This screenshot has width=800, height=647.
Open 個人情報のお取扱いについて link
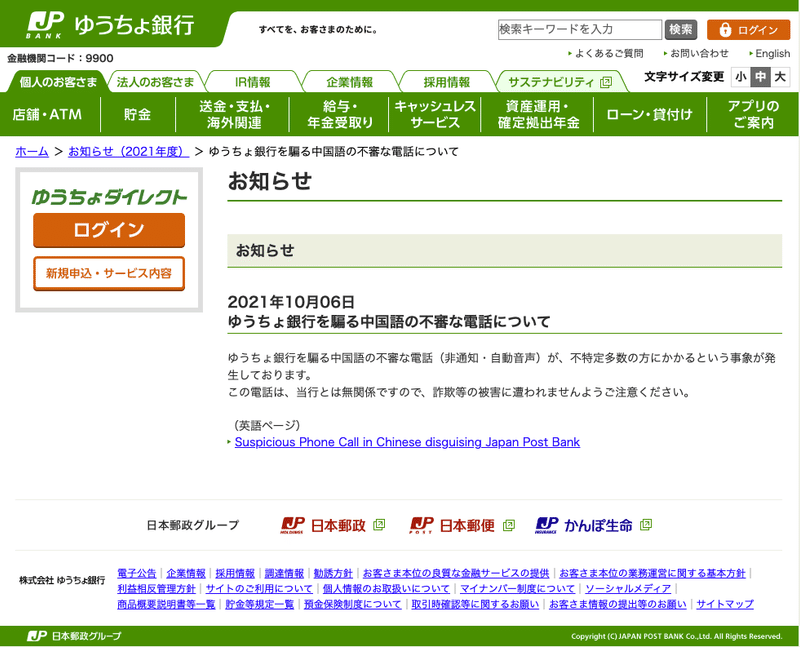(386, 588)
